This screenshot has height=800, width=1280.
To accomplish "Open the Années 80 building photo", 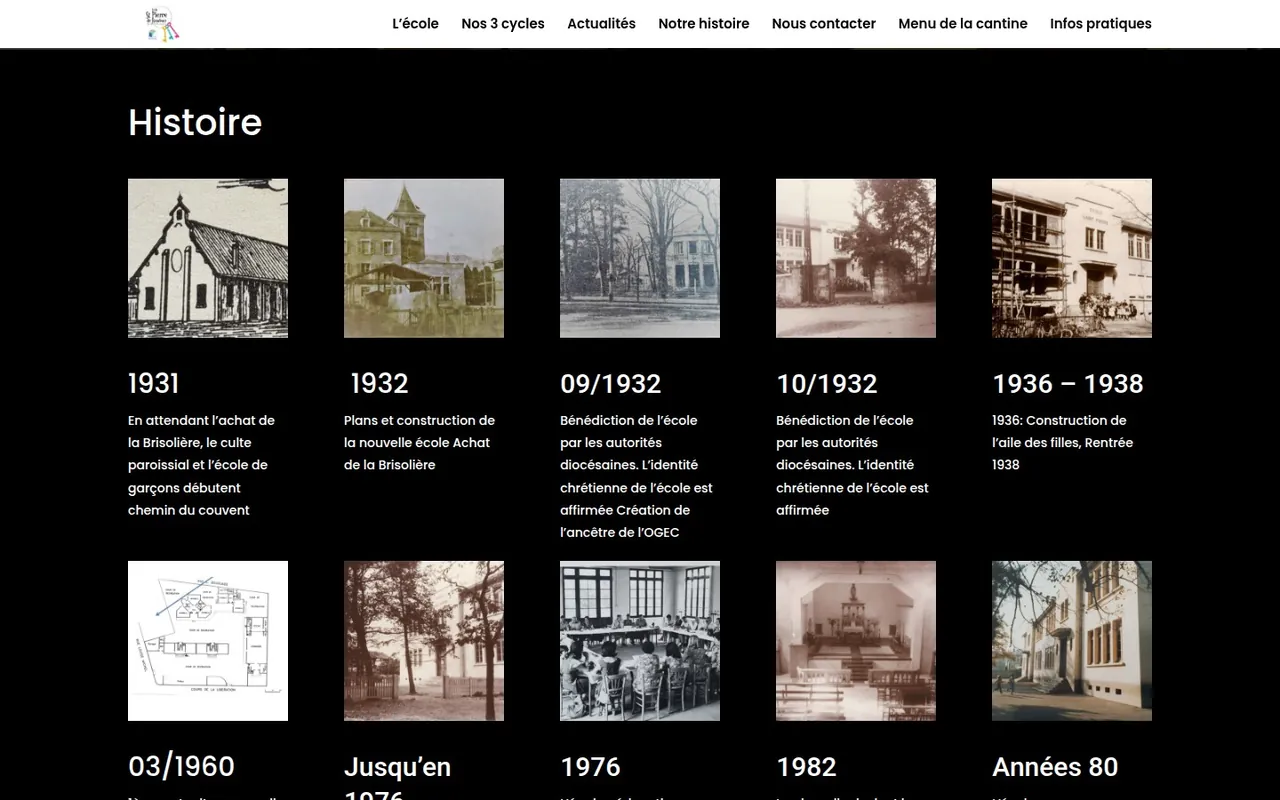I will pyautogui.click(x=1072, y=641).
